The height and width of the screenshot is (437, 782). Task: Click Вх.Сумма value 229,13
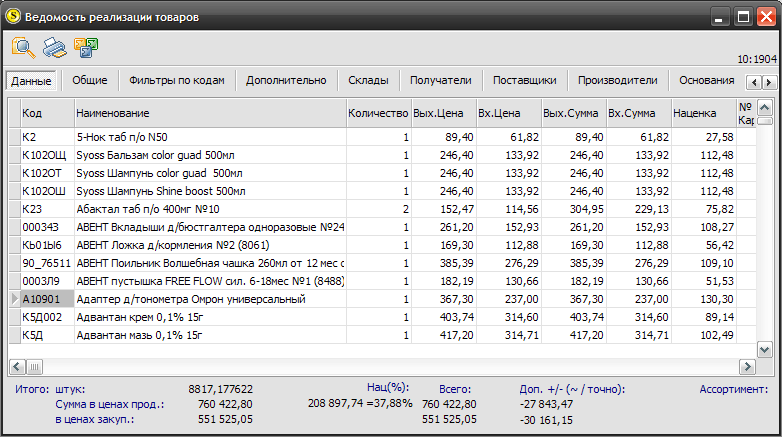(x=639, y=209)
